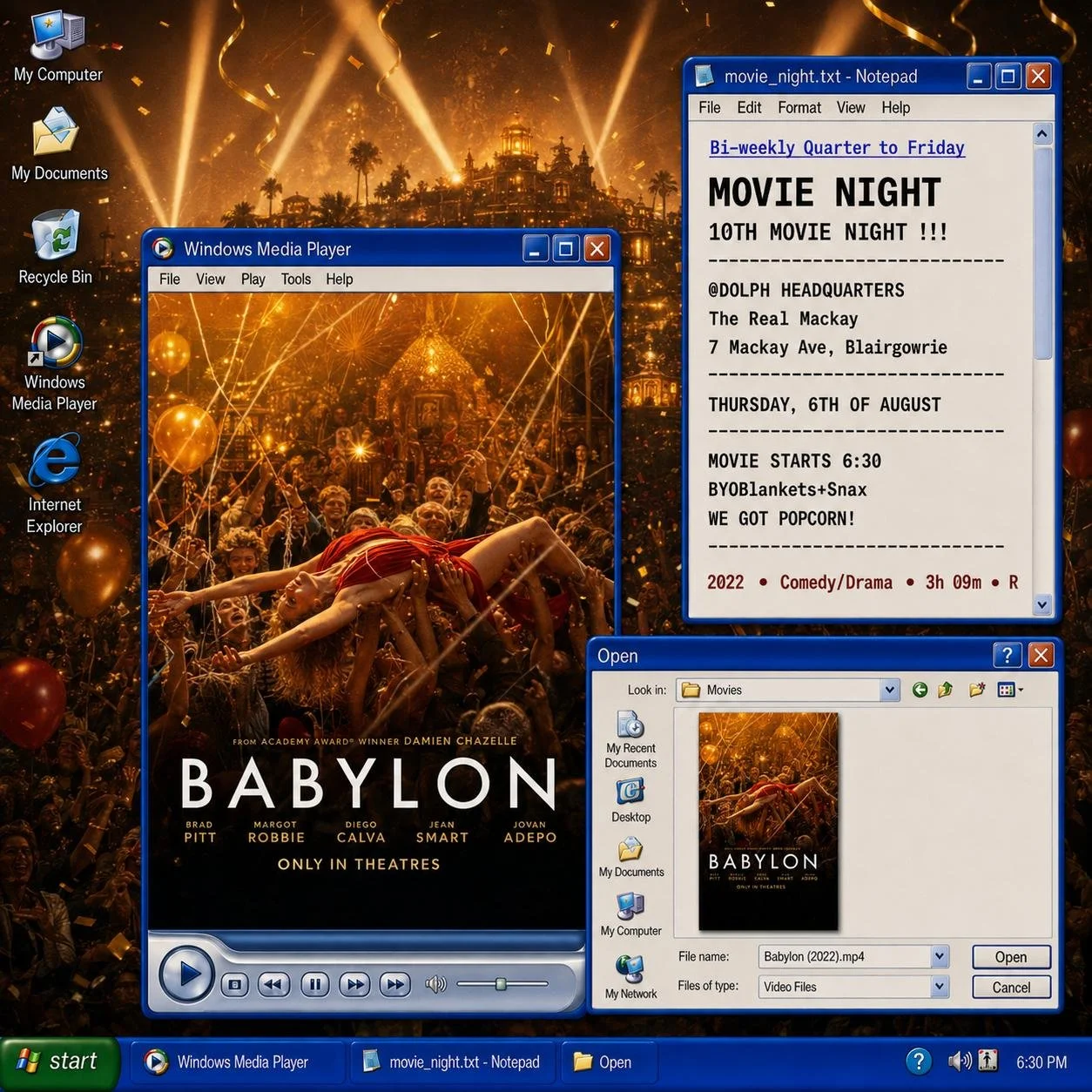Expand Files of type dropdown
1092x1092 pixels.
pyautogui.click(x=940, y=987)
